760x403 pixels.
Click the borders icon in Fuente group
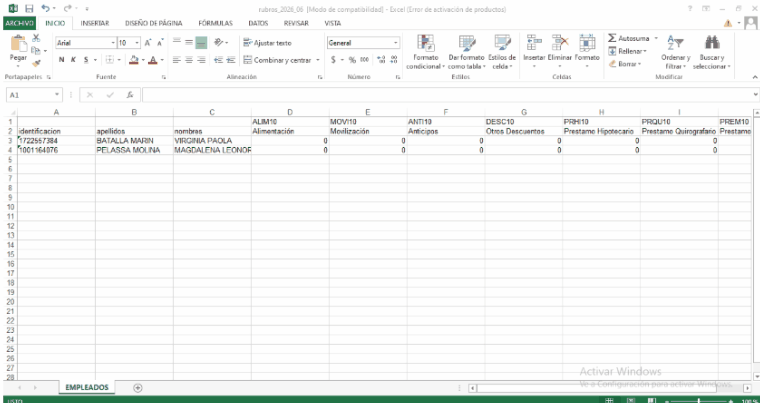(110, 60)
